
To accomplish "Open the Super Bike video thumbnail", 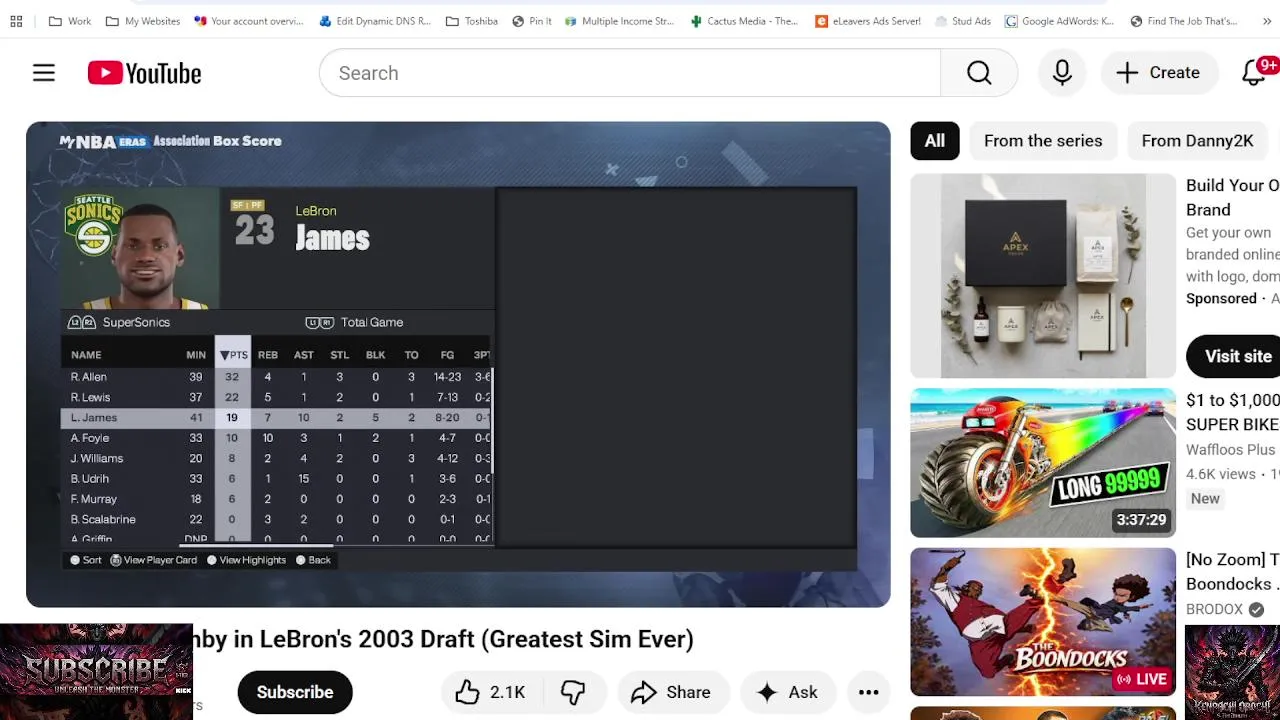I will point(1043,463).
